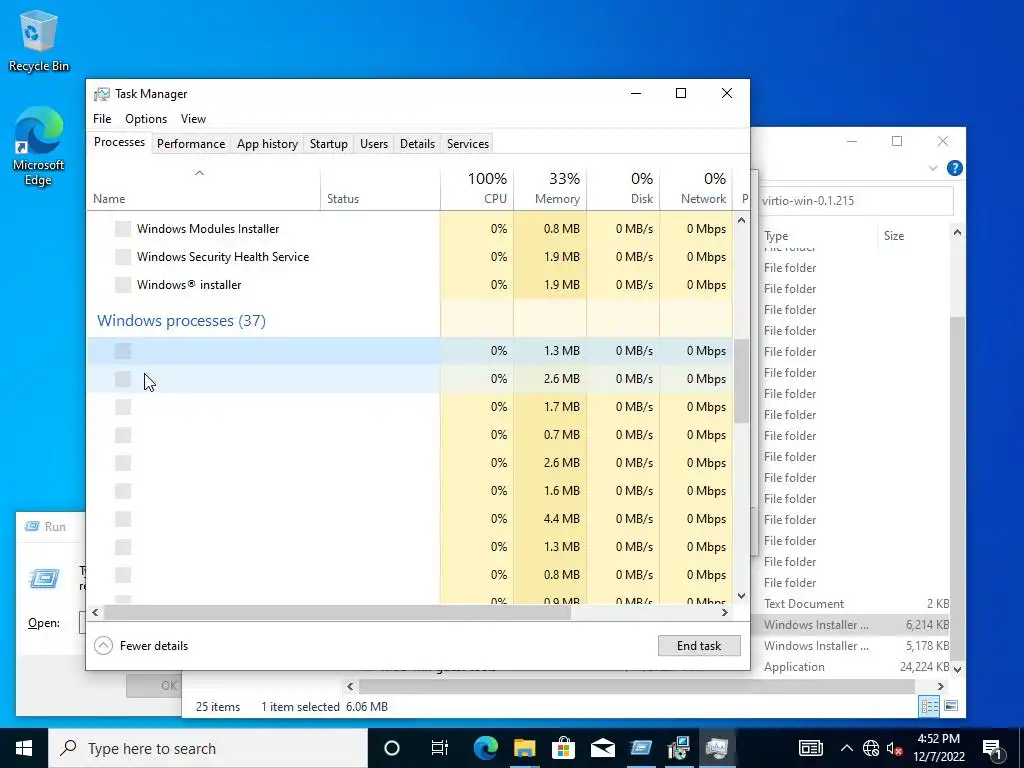Viewport: 1024px width, 768px height.
Task: Sort processes by CPU column header
Action: coord(477,189)
